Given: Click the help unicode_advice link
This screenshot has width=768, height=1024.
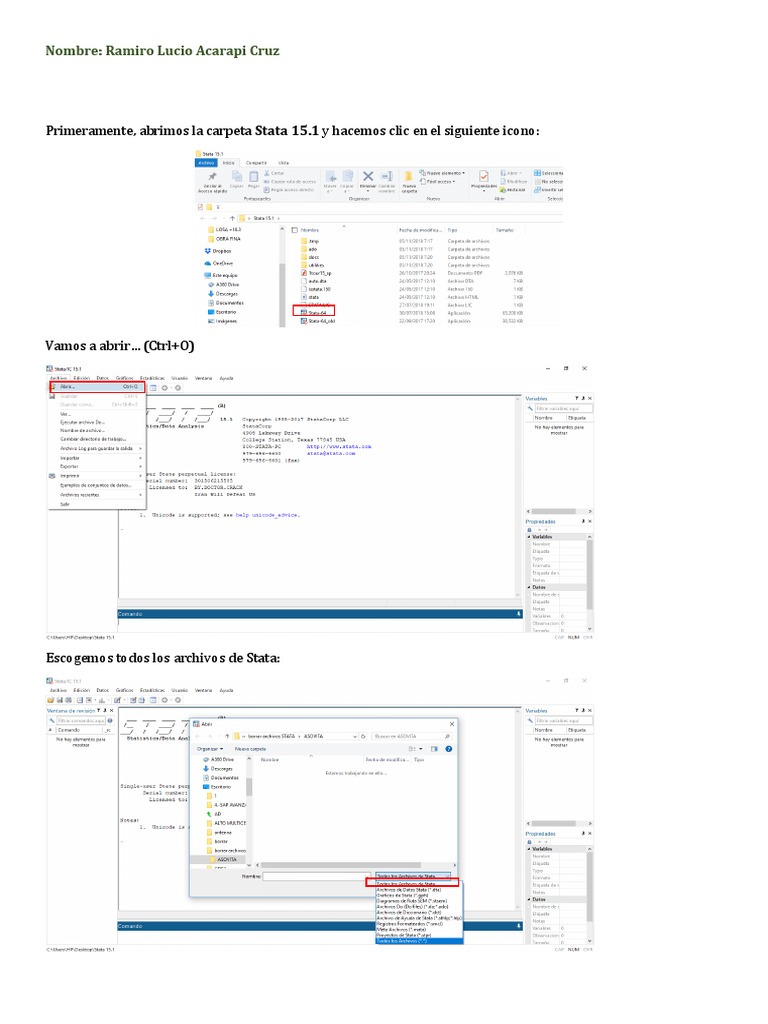Looking at the screenshot, I should 268,515.
